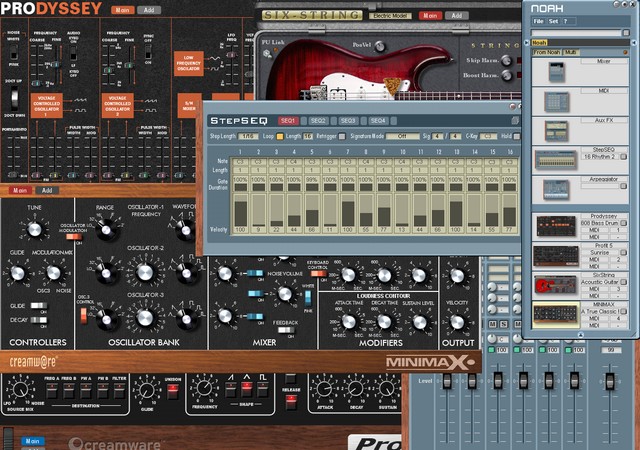Open preset list for SixString Acoustic Guitar
Screen dimensions: 640x450
[x=624, y=282]
